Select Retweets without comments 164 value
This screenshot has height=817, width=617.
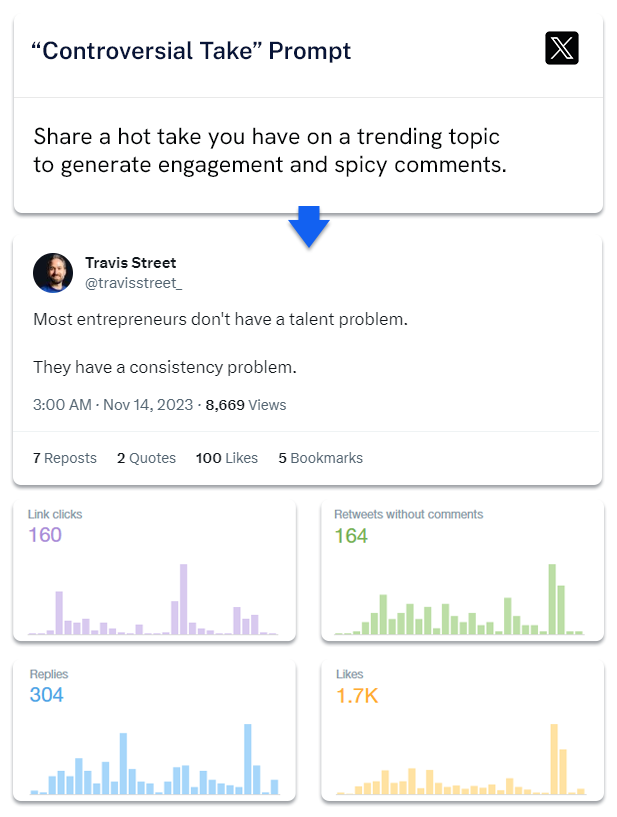pyautogui.click(x=351, y=536)
